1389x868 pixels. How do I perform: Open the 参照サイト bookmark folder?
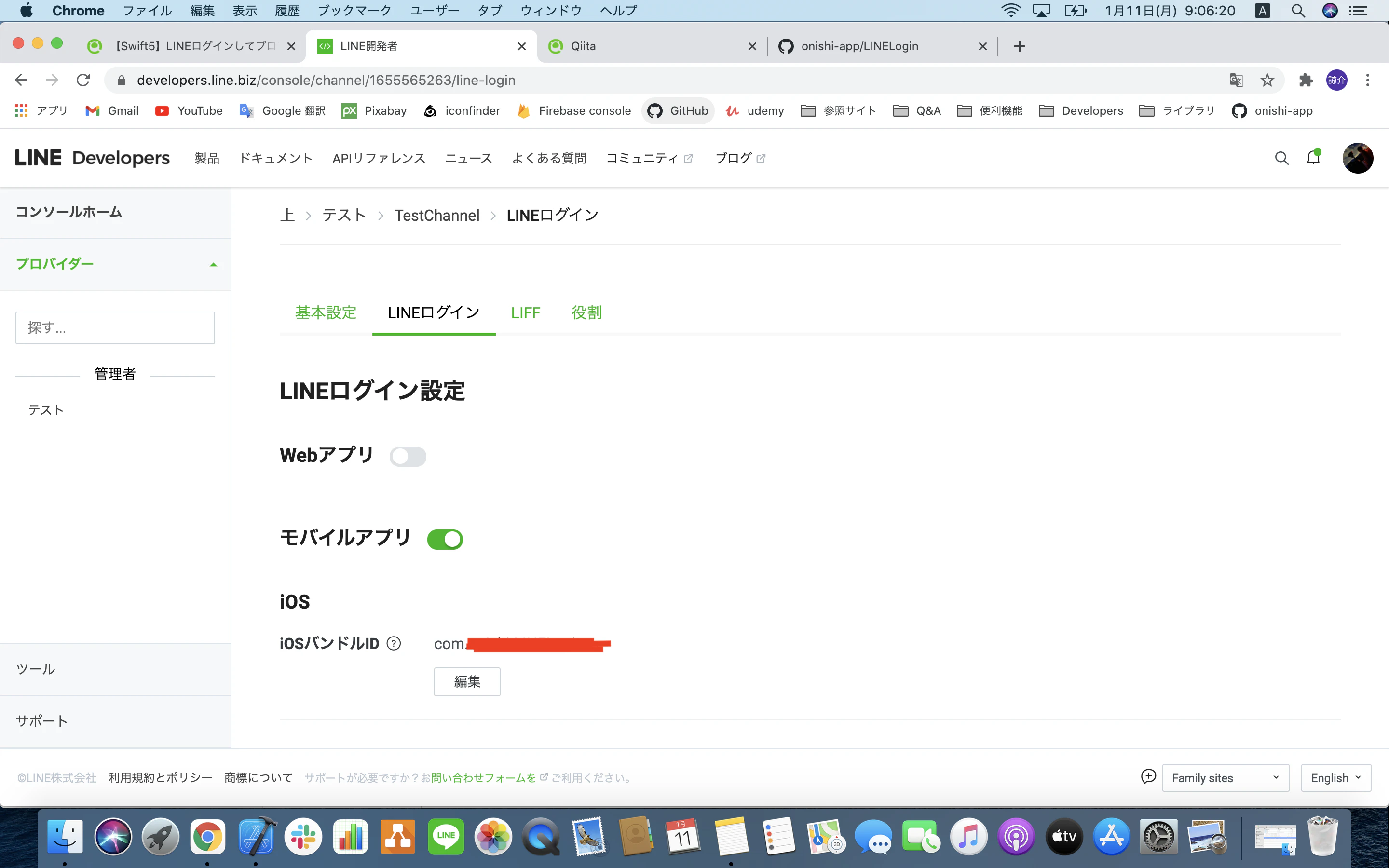(x=839, y=111)
